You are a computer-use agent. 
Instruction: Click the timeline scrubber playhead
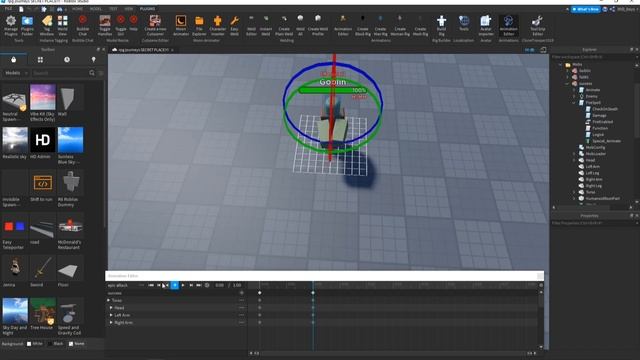313,284
